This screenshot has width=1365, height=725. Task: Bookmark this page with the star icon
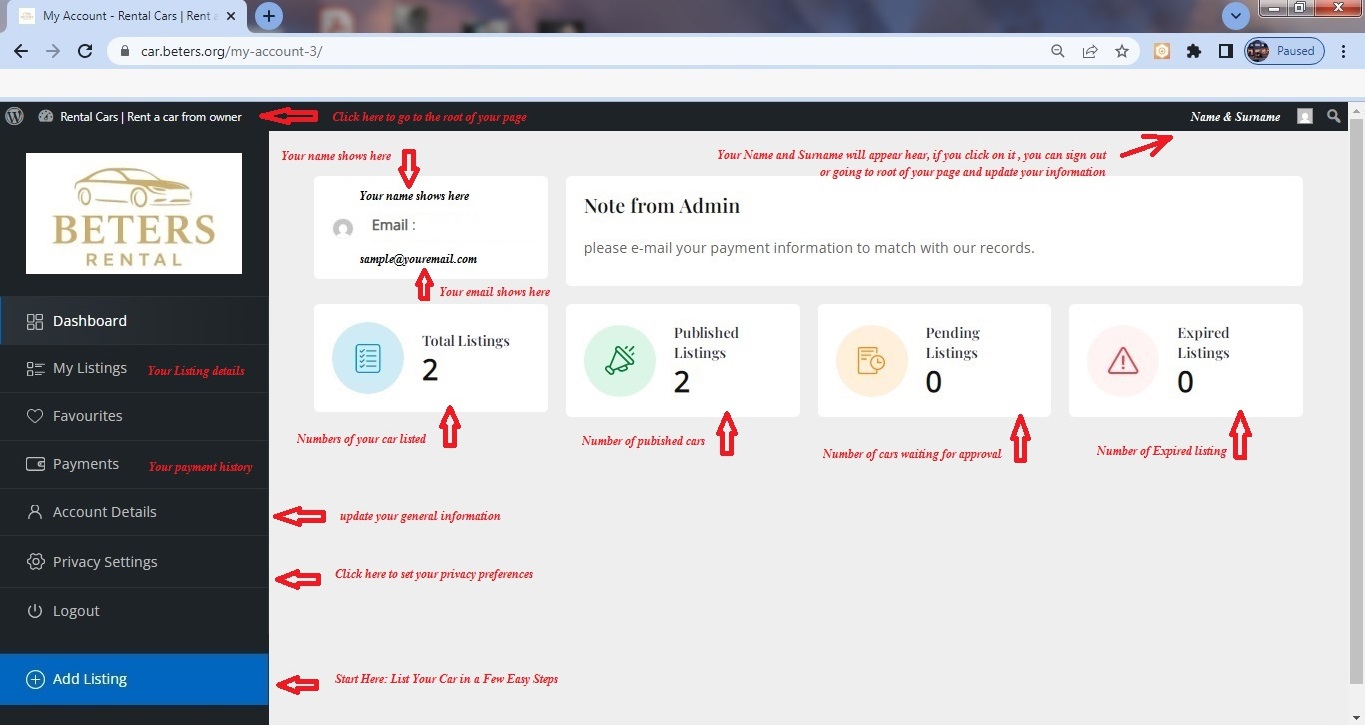(1122, 51)
